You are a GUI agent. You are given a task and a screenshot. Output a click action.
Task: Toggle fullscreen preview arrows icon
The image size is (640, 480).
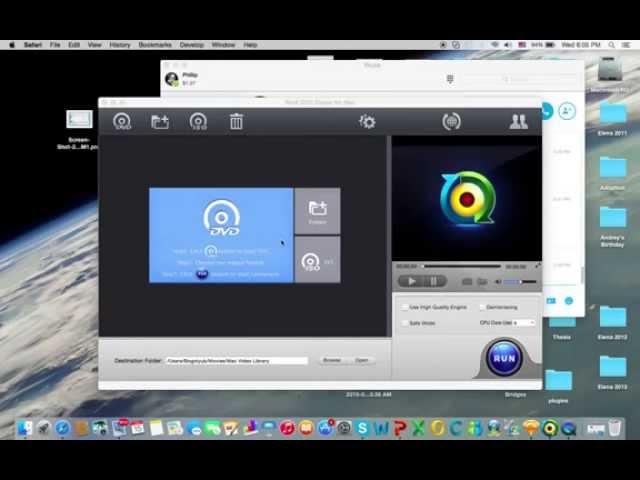(x=538, y=266)
